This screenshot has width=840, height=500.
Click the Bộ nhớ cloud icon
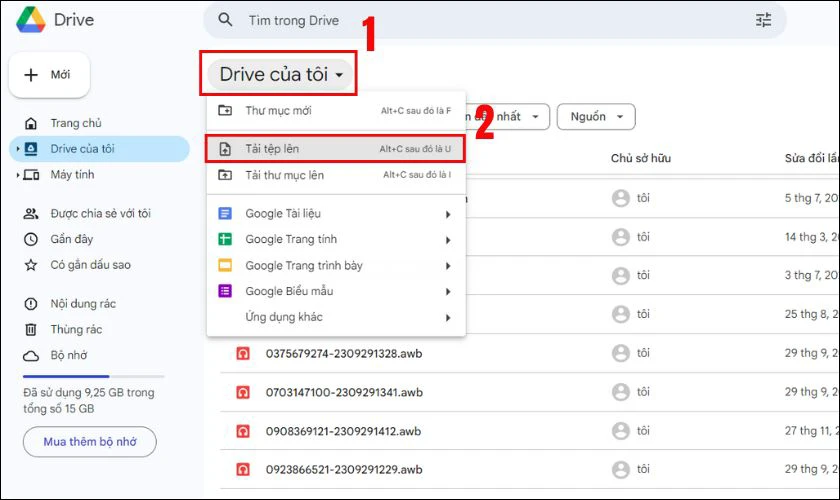pos(31,355)
